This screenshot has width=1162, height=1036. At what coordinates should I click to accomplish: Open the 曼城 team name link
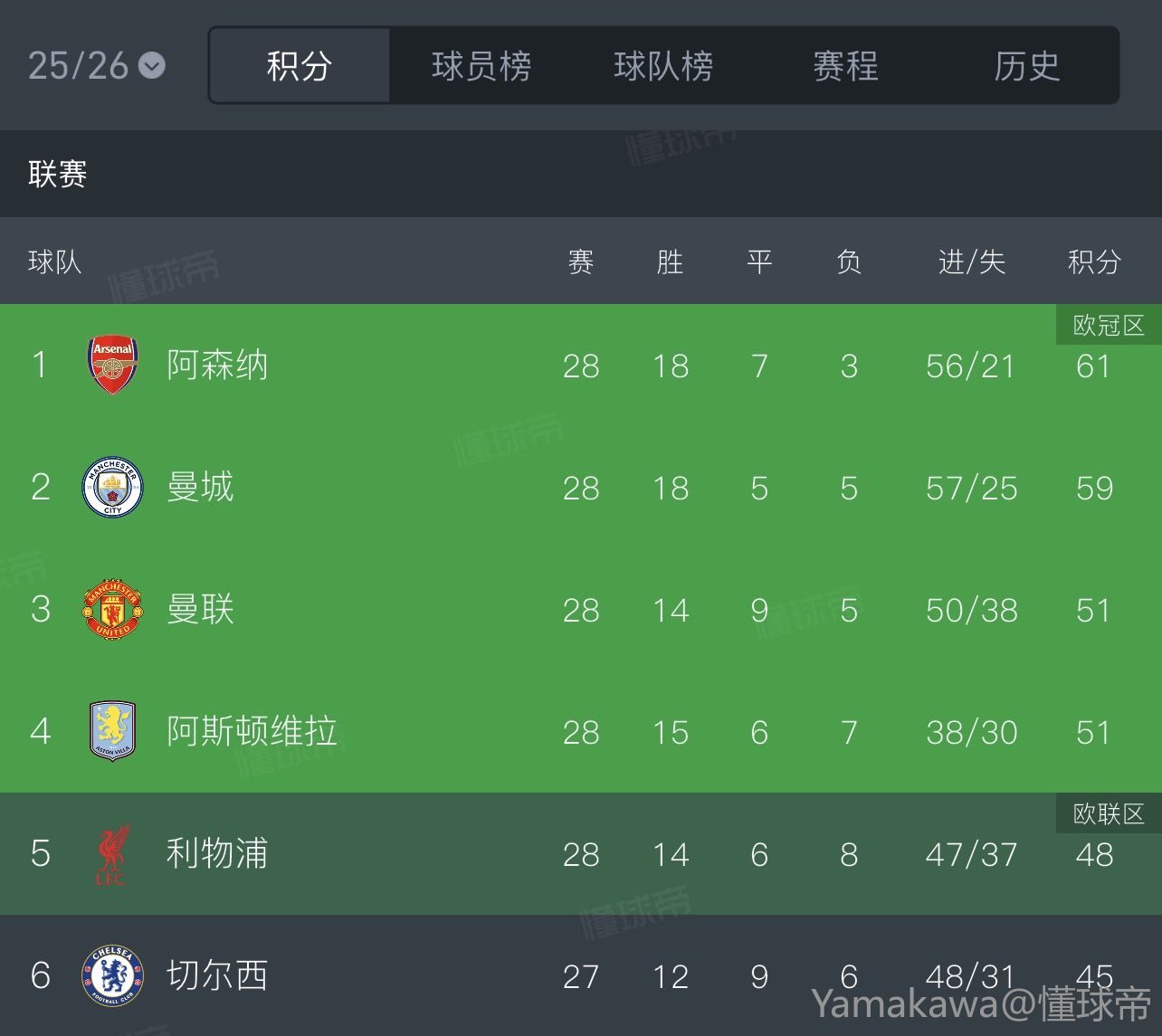tap(200, 488)
